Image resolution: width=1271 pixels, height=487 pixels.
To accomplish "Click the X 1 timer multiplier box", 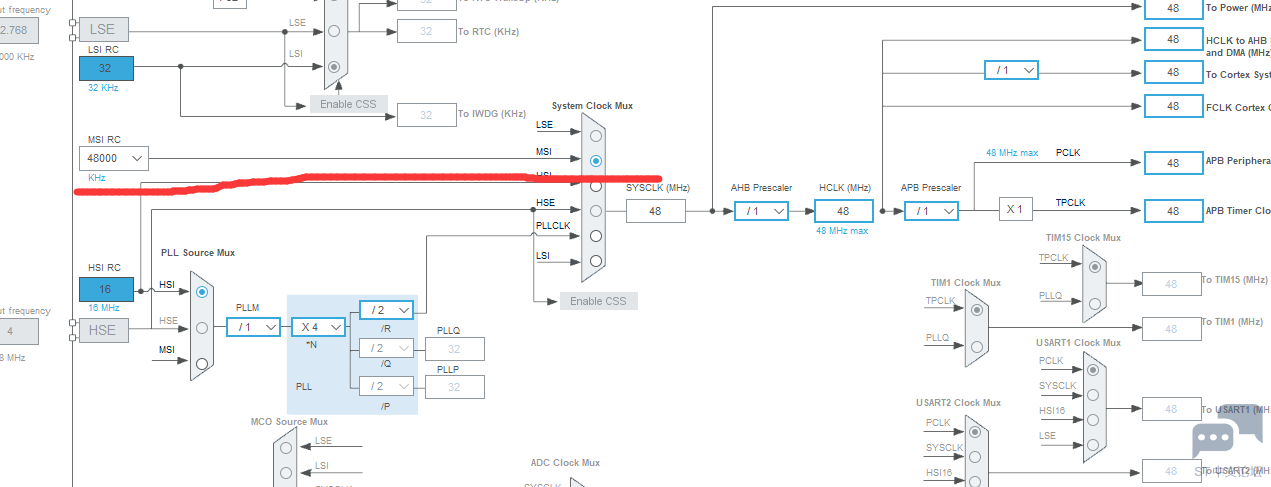I will tap(1014, 209).
